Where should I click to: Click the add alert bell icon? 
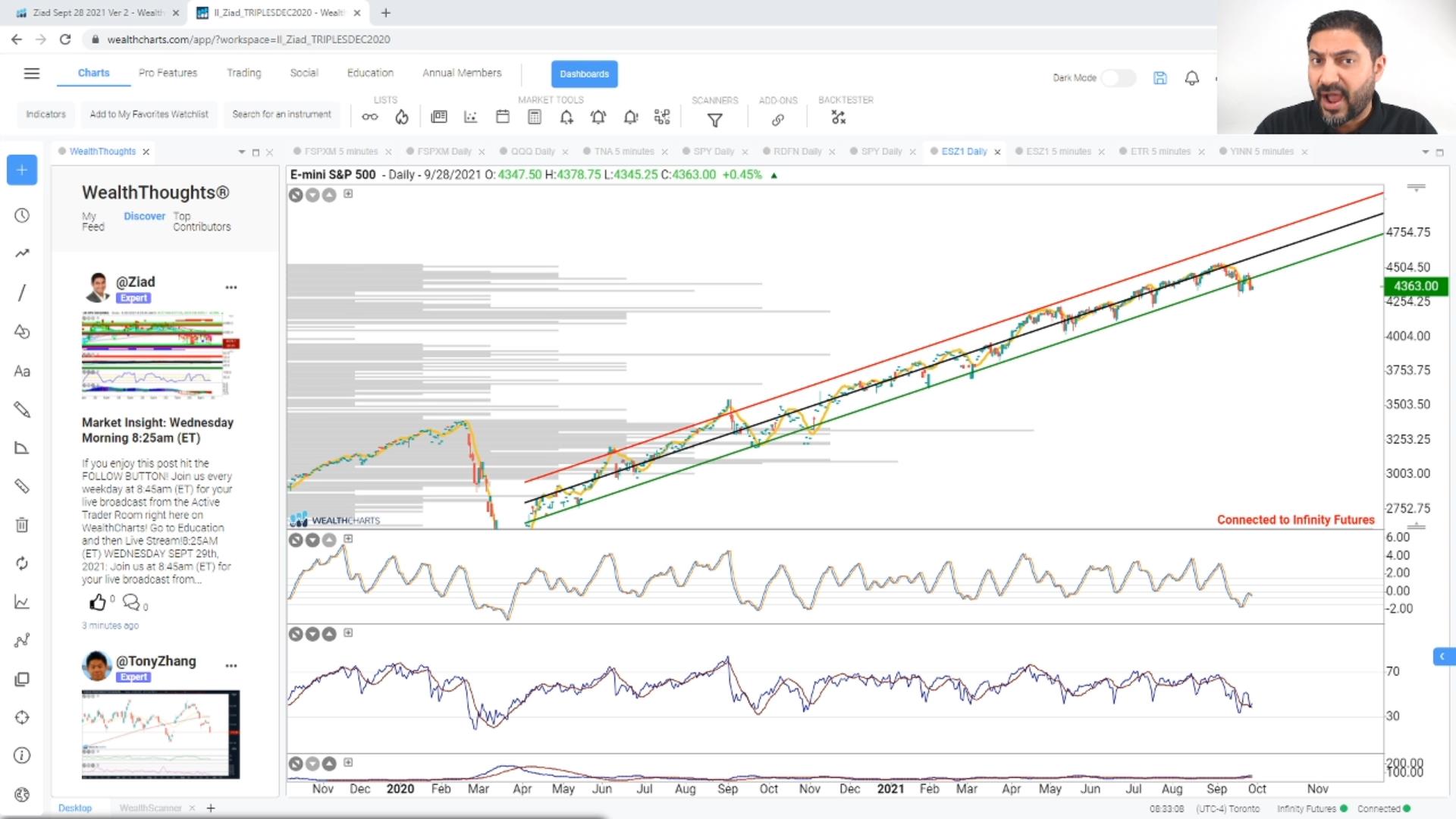click(566, 117)
